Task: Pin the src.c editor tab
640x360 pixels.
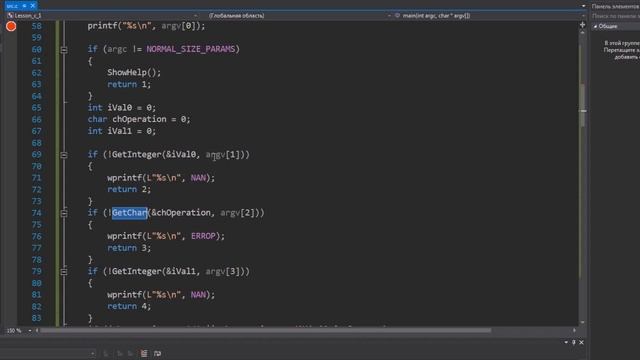Action: pos(24,6)
